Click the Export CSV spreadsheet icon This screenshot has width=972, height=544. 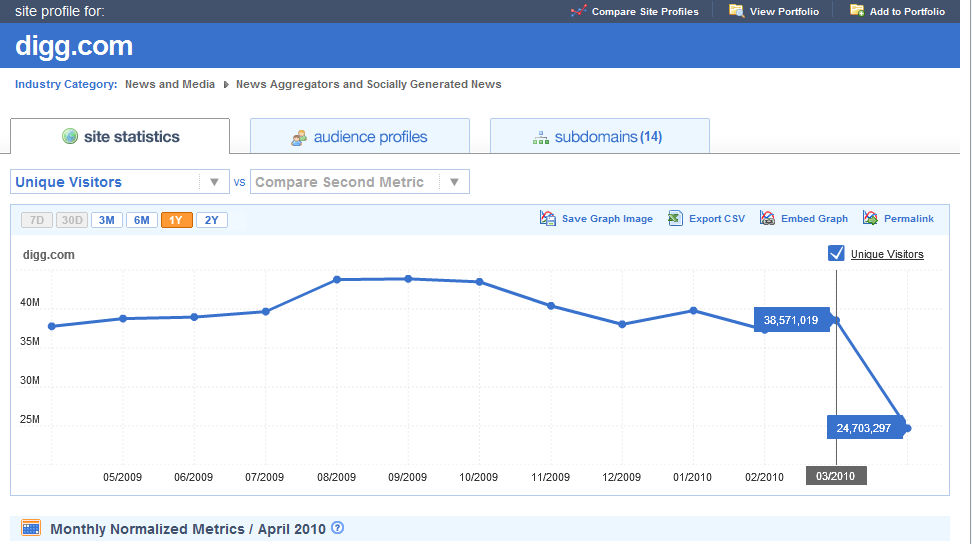click(x=675, y=218)
